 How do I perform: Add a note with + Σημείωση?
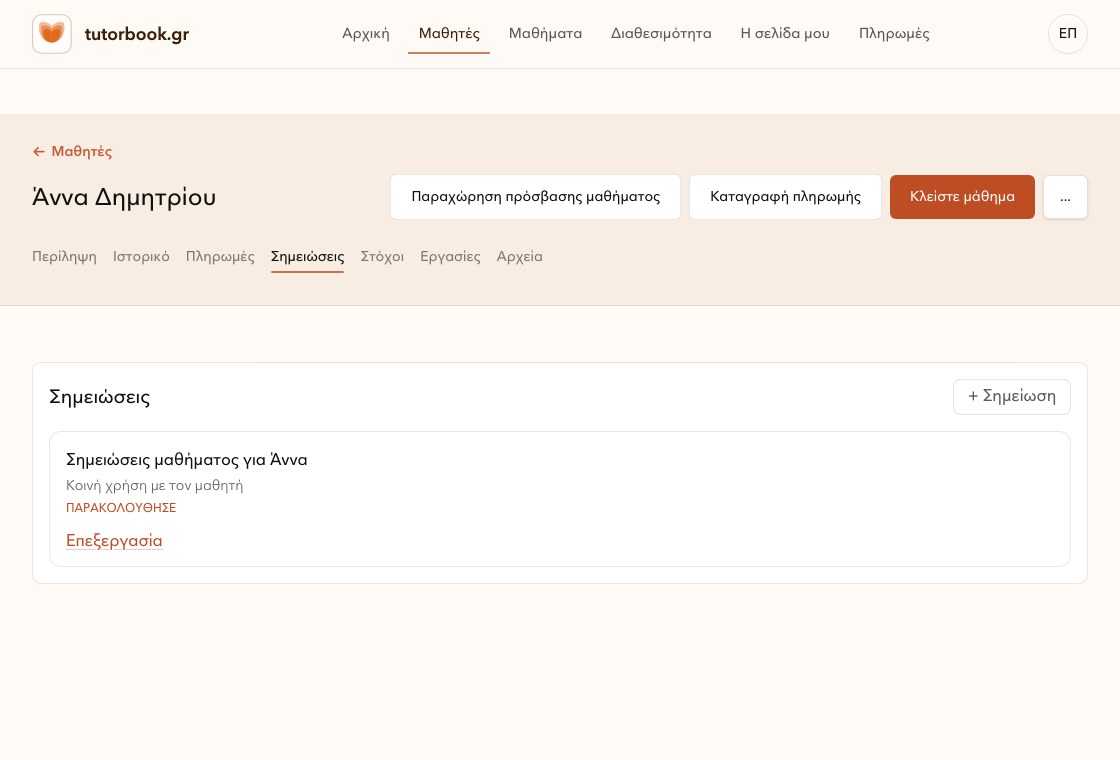[x=1011, y=396]
